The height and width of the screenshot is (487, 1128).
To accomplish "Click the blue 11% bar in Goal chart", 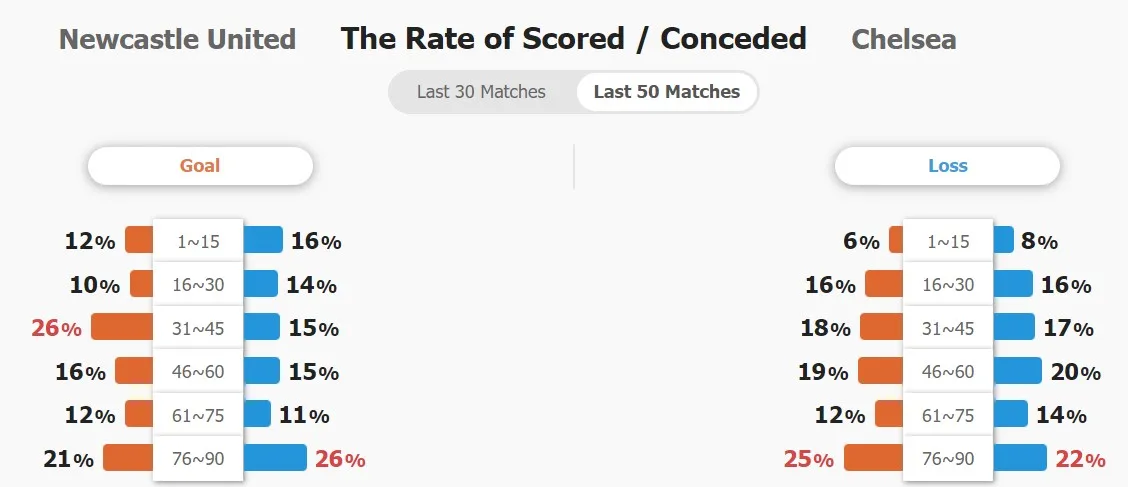I will [x=257, y=414].
